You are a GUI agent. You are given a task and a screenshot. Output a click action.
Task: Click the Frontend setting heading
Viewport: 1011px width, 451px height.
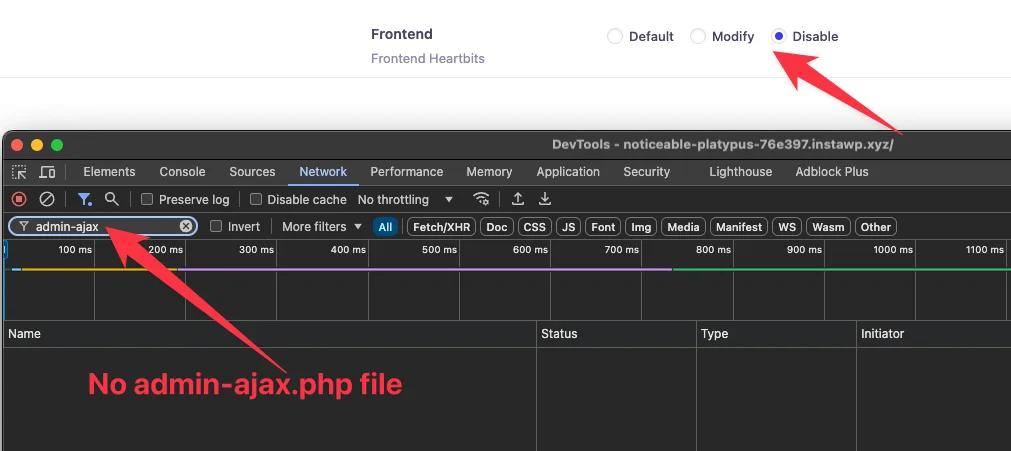402,34
